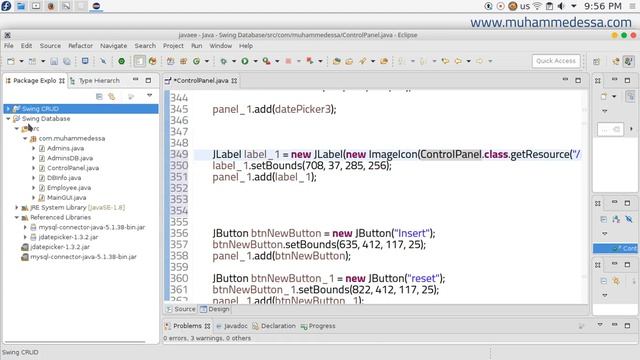Collapse the Swing Database project
Image resolution: width=640 pixels, height=360 pixels.
pos(8,119)
